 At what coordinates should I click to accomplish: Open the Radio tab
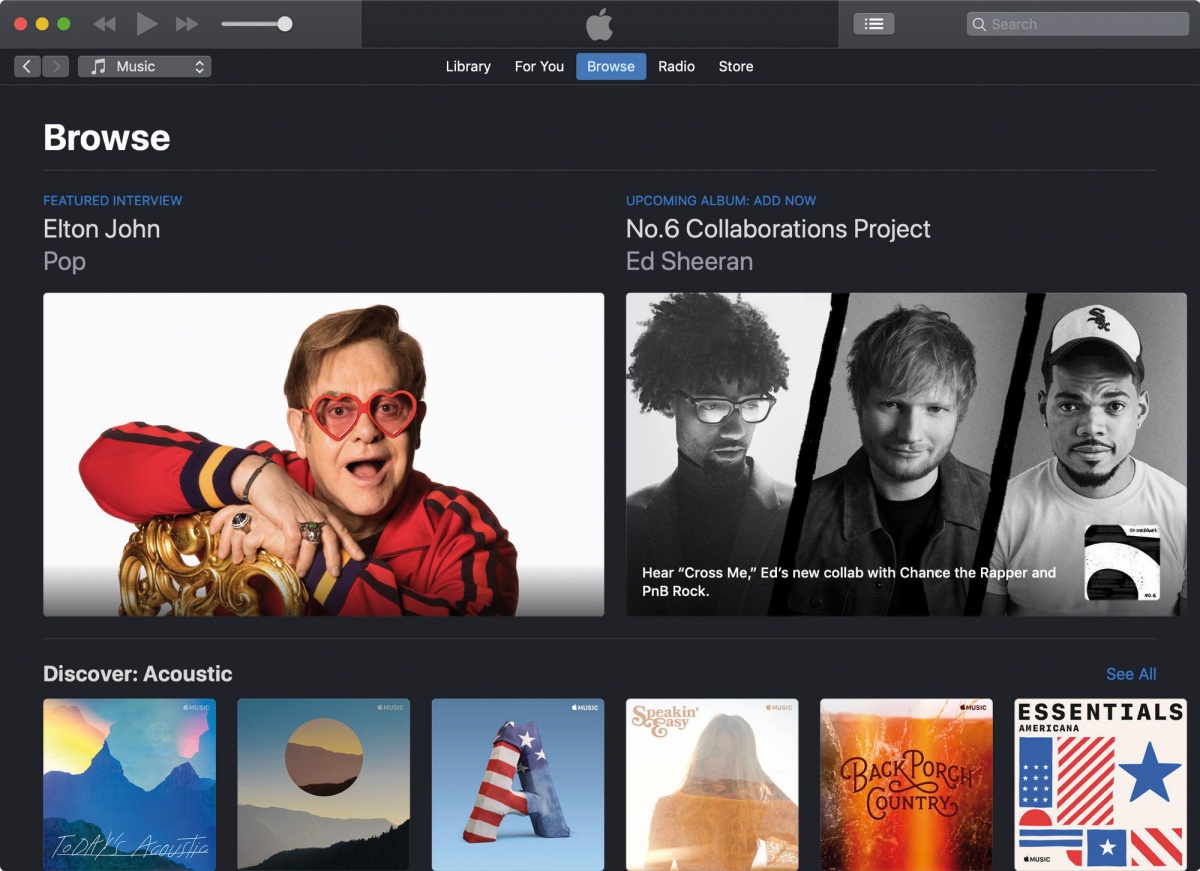point(677,67)
